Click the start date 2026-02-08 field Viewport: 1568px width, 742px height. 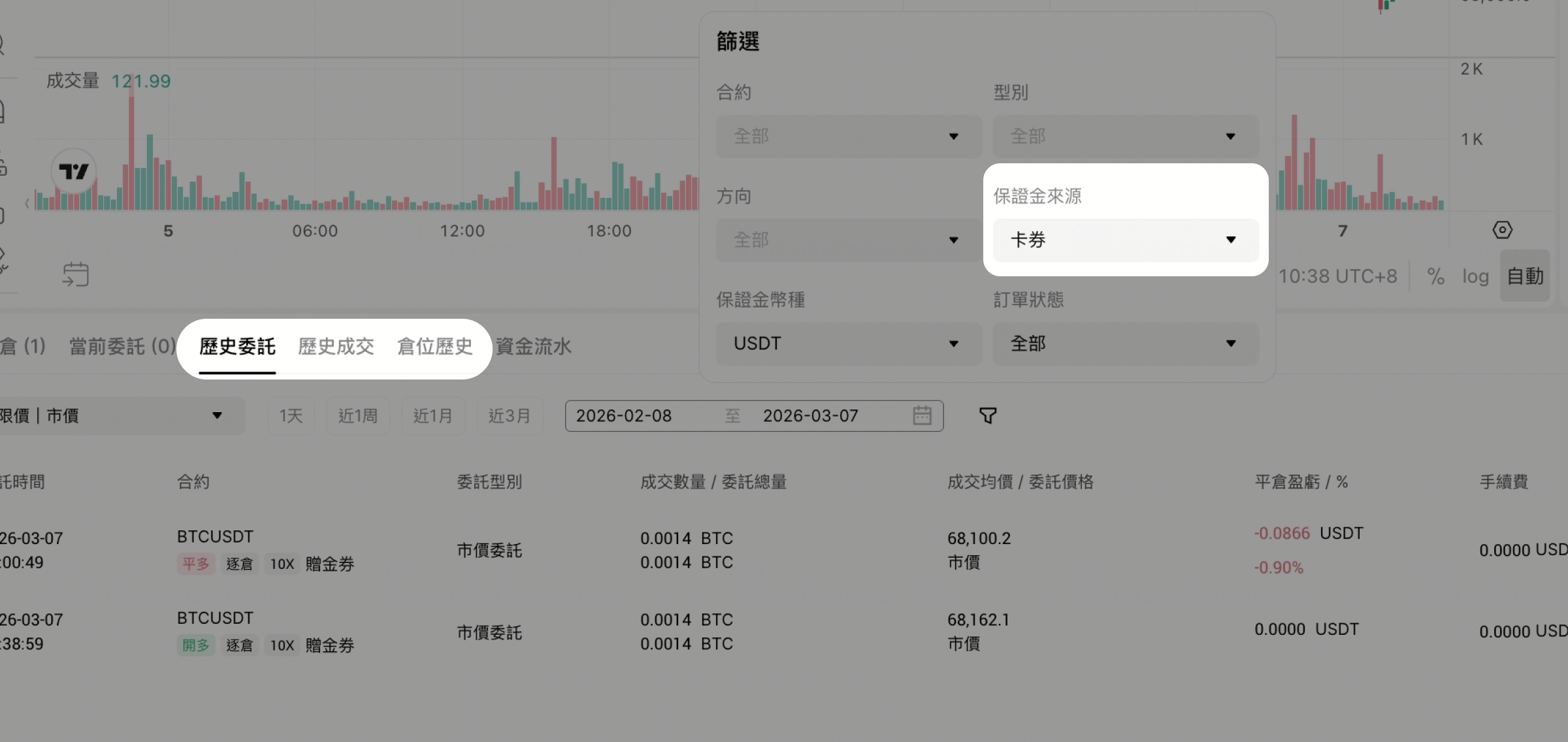[x=624, y=415]
